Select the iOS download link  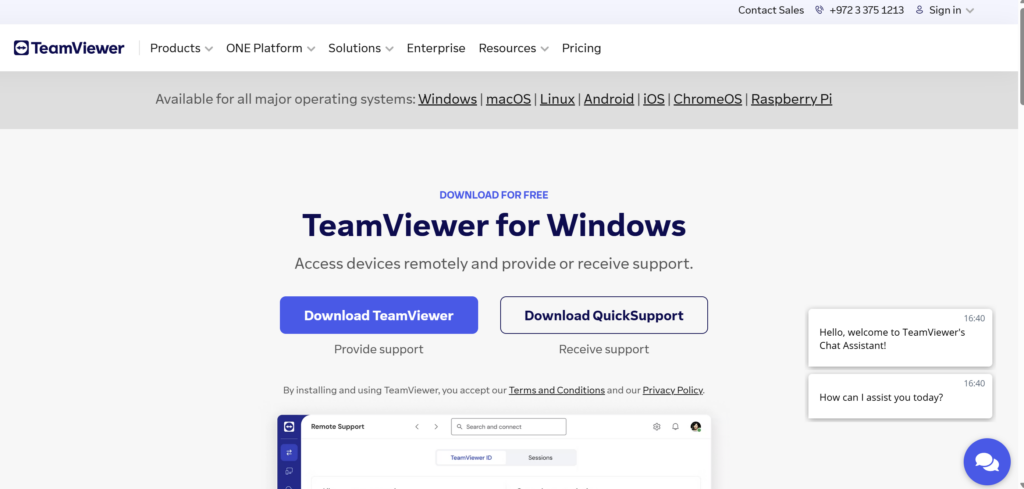point(654,99)
